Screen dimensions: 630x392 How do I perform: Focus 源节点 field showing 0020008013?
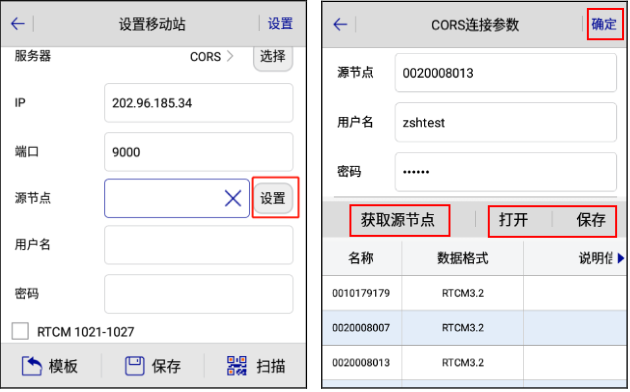[505, 73]
